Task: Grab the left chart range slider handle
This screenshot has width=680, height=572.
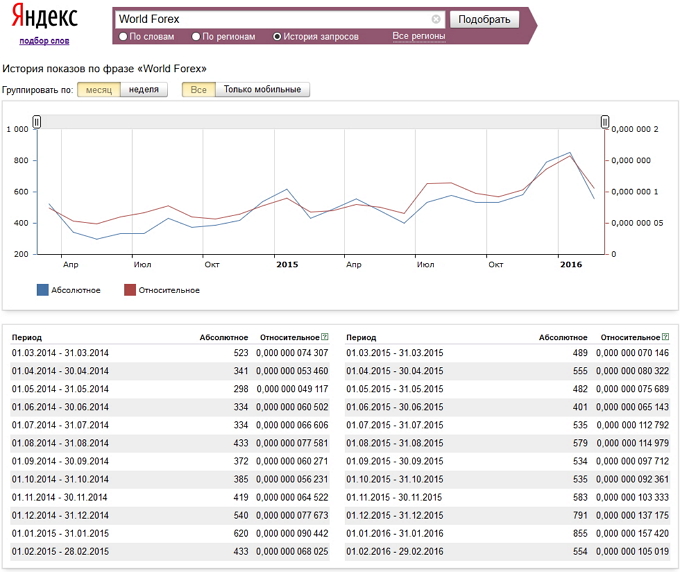Action: 37,122
